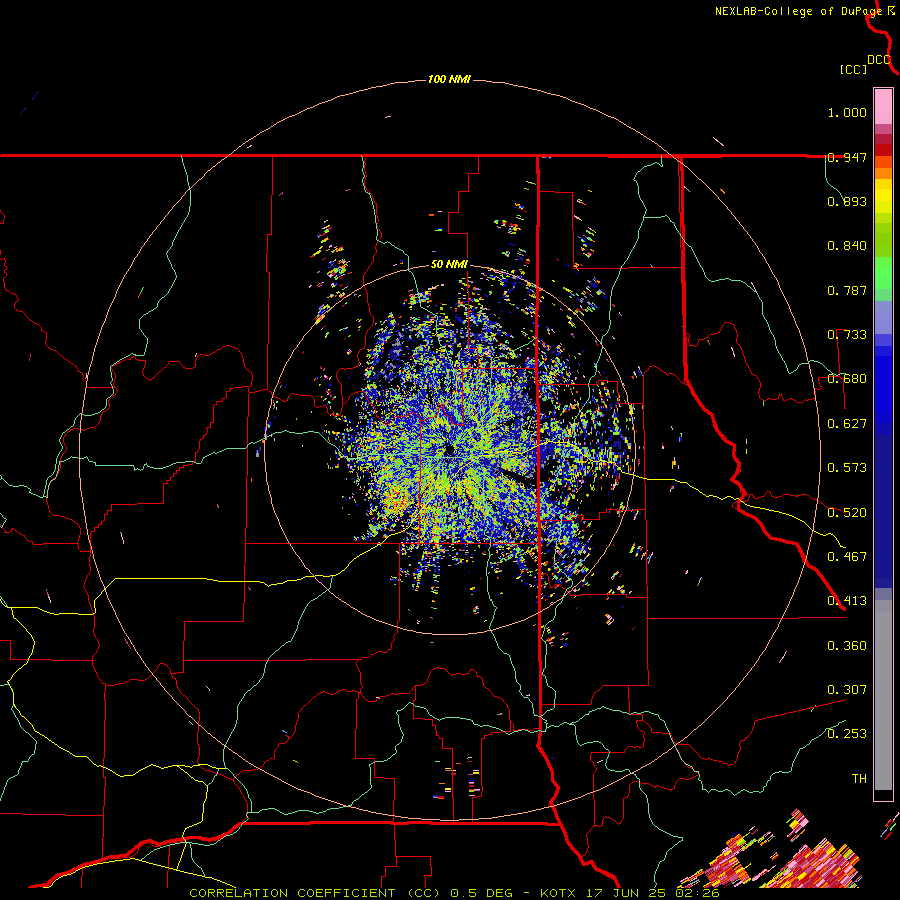This screenshot has width=900, height=900.
Task: Click the TH threshold label
Action: [x=859, y=779]
